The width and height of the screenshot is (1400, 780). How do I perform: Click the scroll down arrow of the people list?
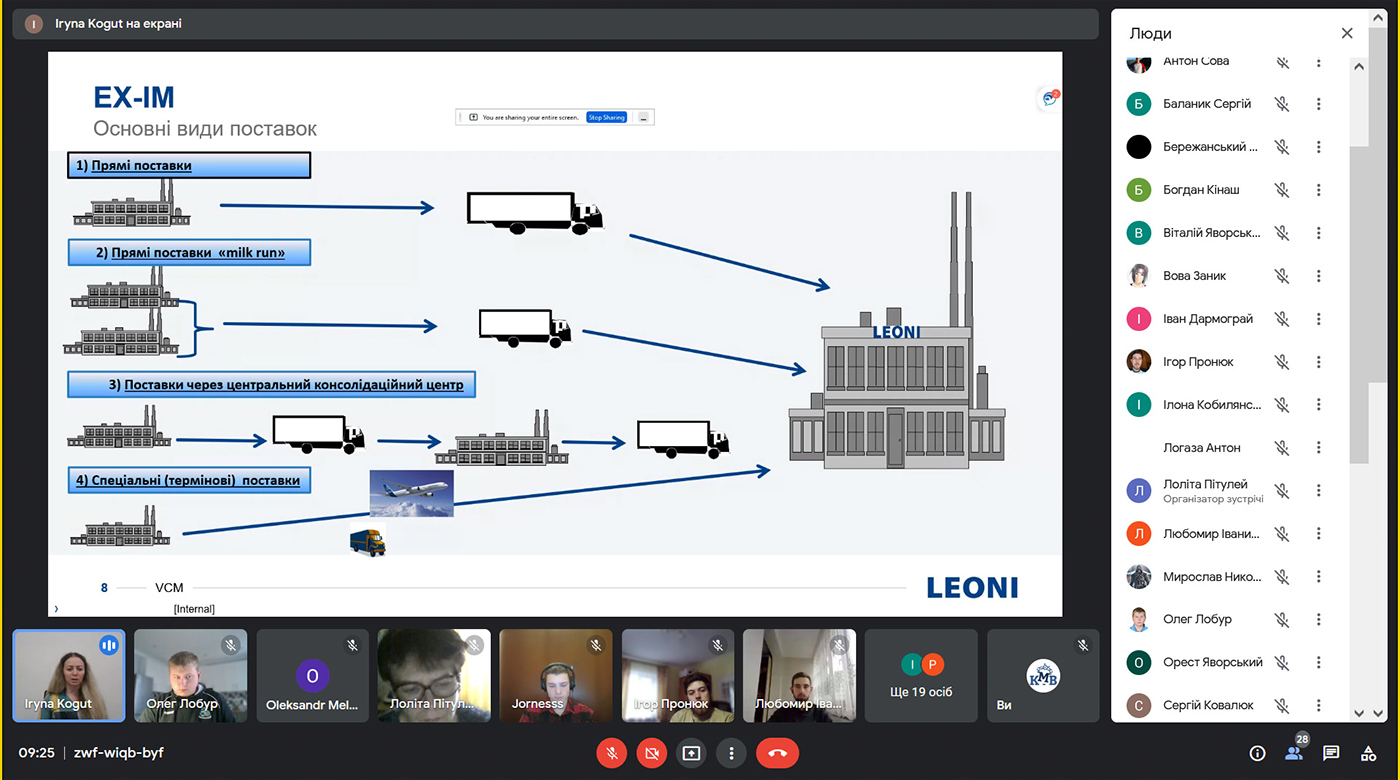point(1358,713)
